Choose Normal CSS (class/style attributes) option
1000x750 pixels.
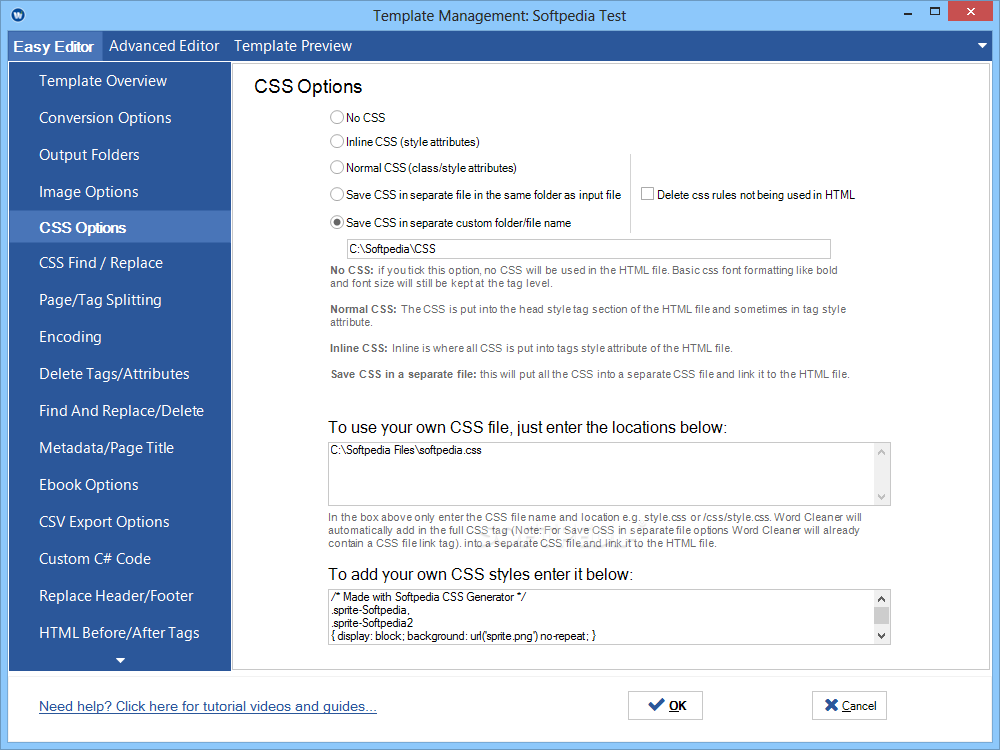(x=337, y=168)
